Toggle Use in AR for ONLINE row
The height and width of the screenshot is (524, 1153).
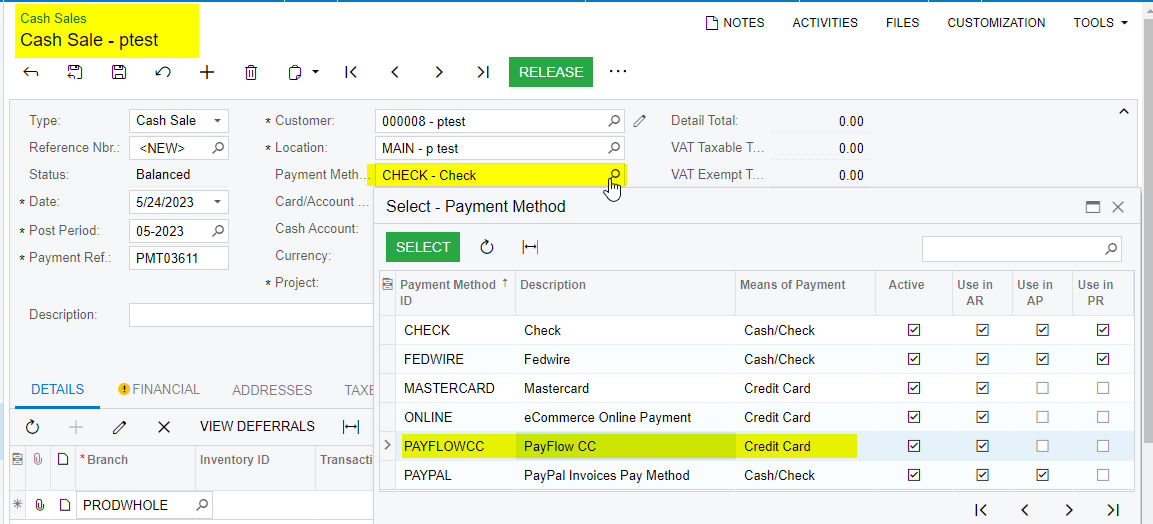pyautogui.click(x=982, y=417)
